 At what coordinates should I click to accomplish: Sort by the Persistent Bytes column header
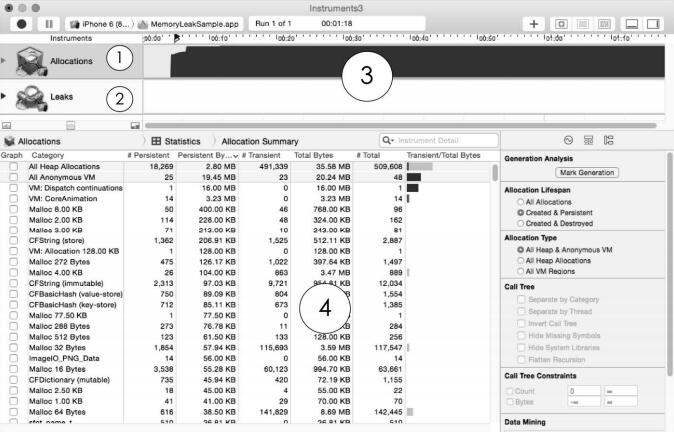[206, 155]
